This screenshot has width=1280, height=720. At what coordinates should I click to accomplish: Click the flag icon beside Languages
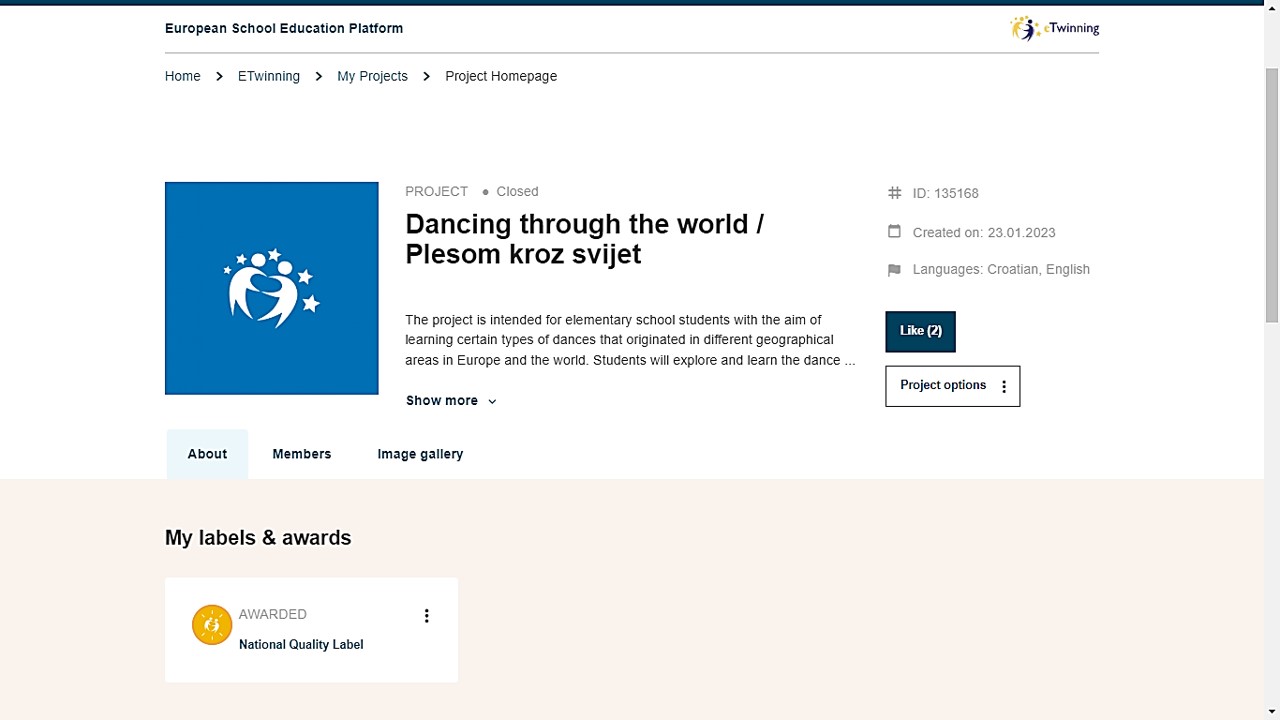click(894, 270)
